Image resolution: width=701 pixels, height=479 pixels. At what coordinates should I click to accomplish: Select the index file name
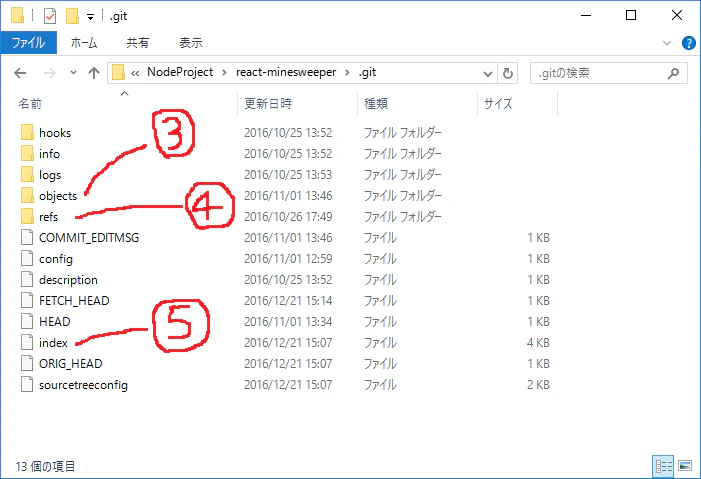(x=53, y=343)
